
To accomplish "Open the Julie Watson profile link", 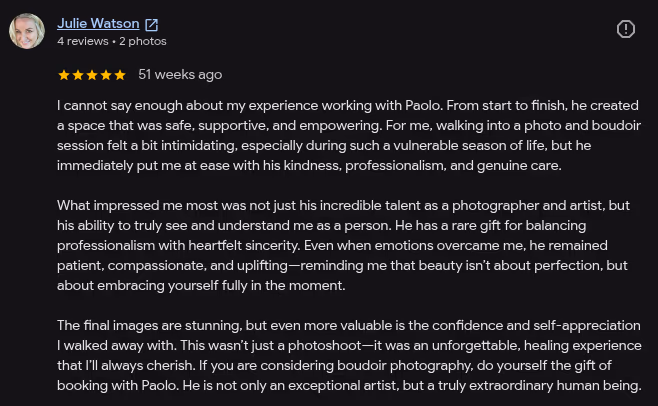I will click(98, 24).
